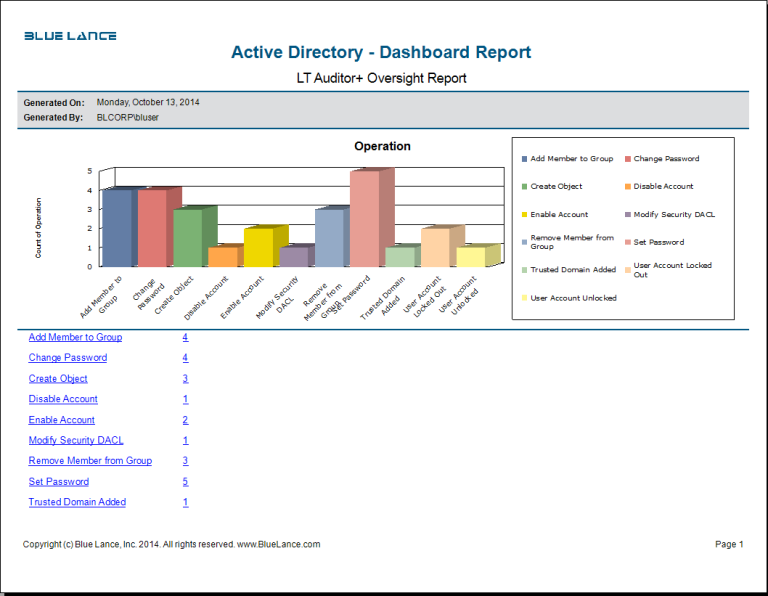Open the Modify Security DACL link
Viewport: 768px width, 596px height.
[76, 440]
